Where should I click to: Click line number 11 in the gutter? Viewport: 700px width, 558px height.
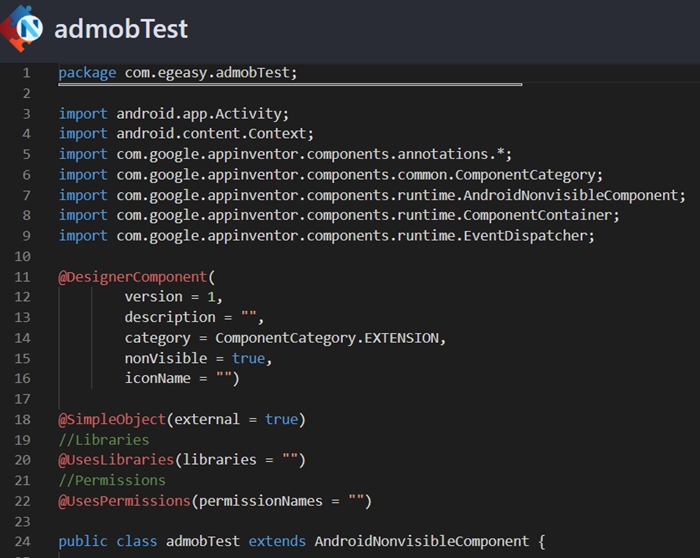tap(22, 277)
